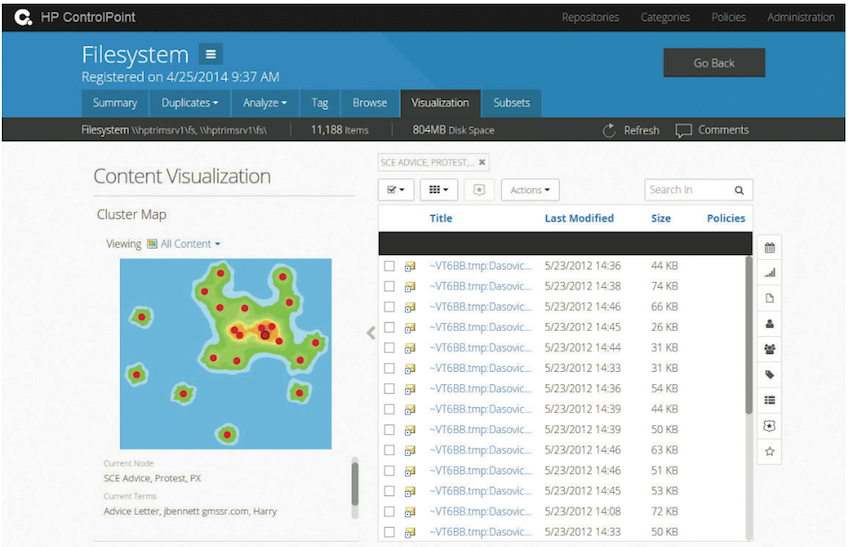Image resolution: width=850 pixels, height=547 pixels.
Task: Sort by the Title column header
Action: click(441, 218)
